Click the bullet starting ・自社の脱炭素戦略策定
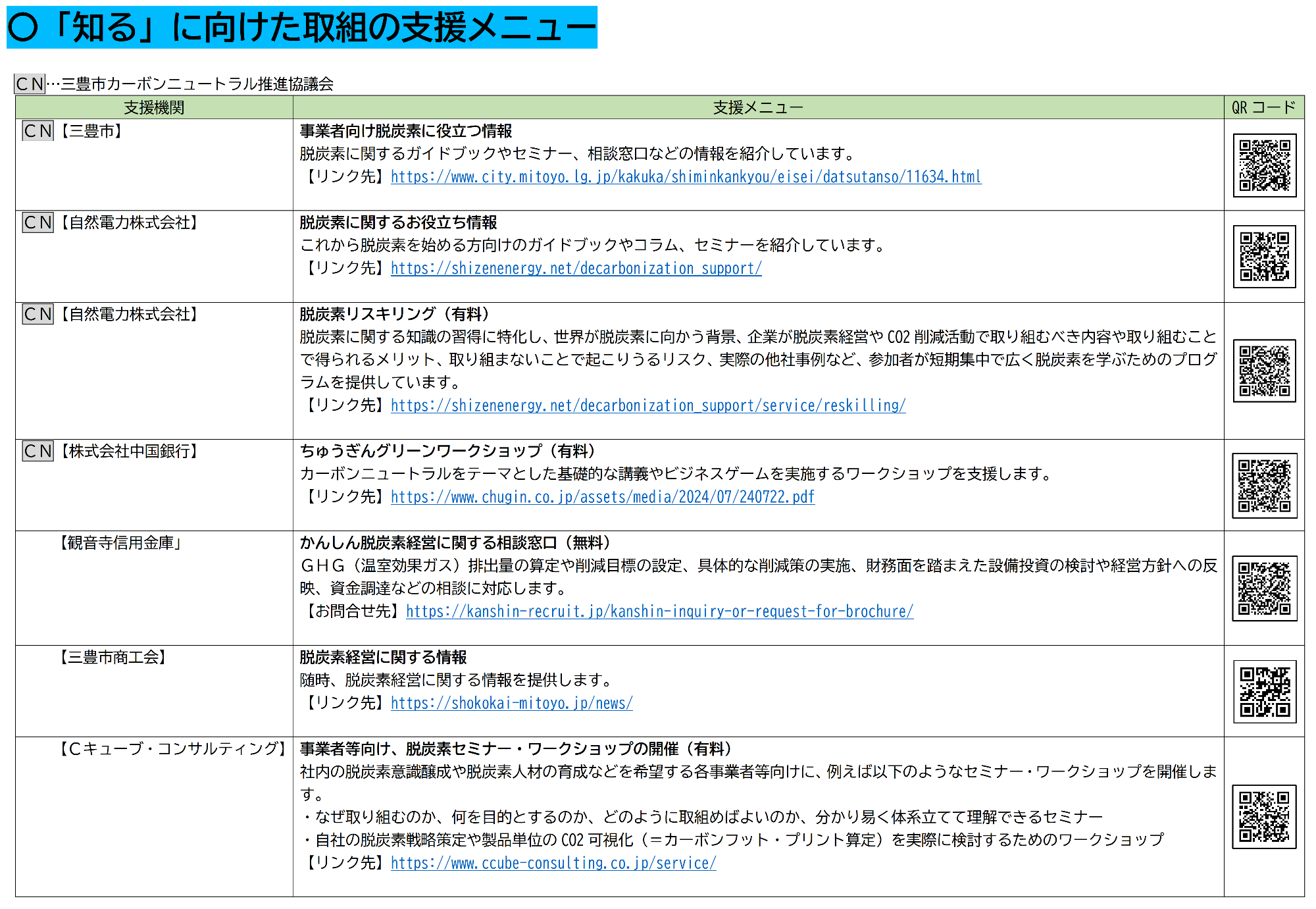Viewport: 1316px width, 909px height. (x=732, y=840)
